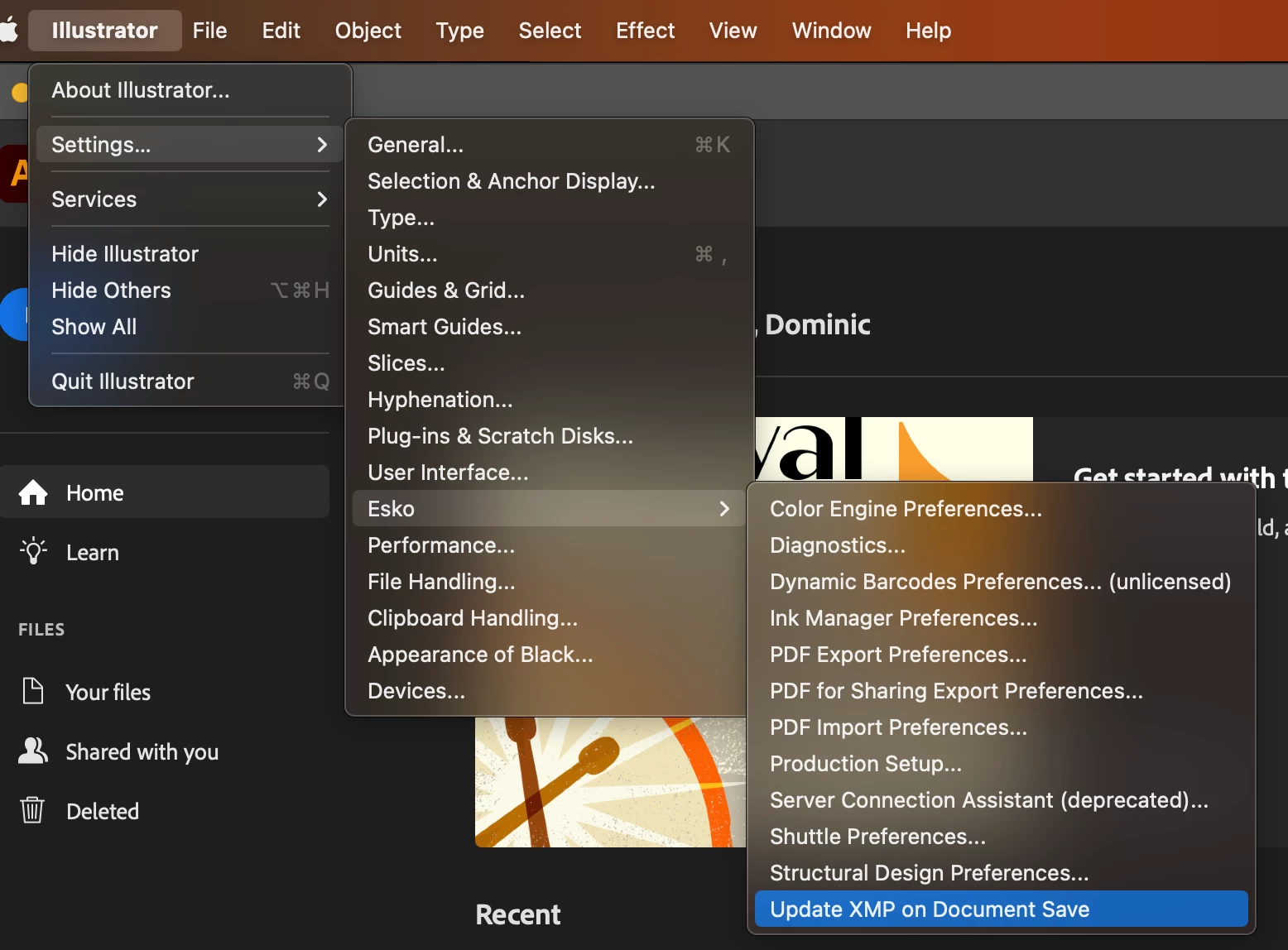1288x950 pixels.
Task: Click the Shared with you people icon
Action: pyautogui.click(x=33, y=751)
